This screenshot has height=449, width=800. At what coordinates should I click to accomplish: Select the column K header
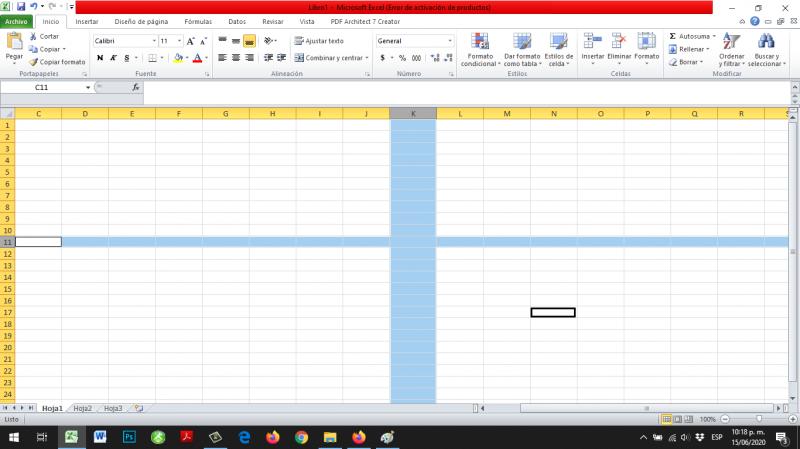coord(413,113)
